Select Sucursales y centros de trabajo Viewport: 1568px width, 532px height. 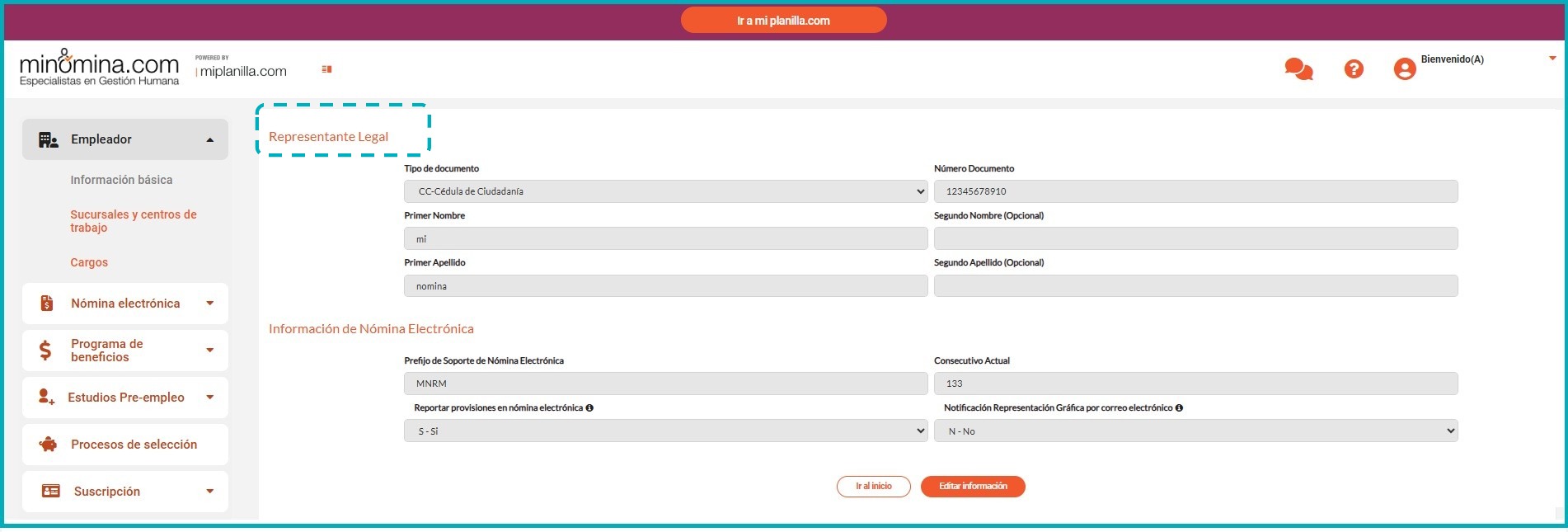tap(133, 221)
